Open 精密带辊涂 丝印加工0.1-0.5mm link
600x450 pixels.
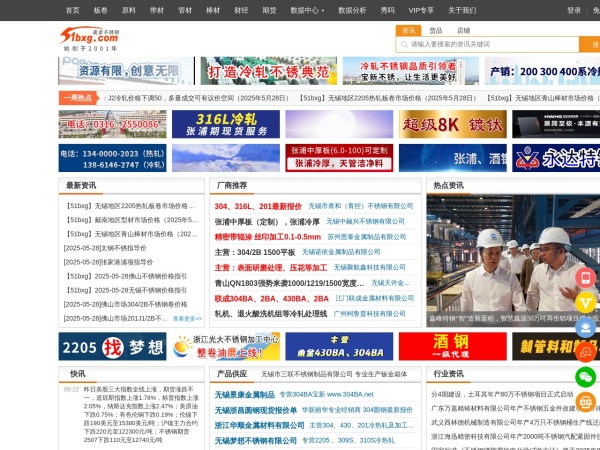[x=267, y=237]
